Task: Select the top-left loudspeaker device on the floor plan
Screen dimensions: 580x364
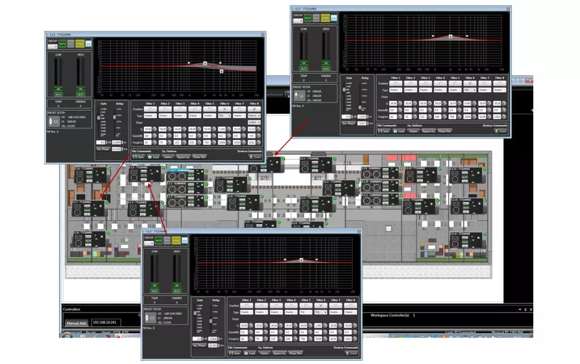Action: pos(91,175)
